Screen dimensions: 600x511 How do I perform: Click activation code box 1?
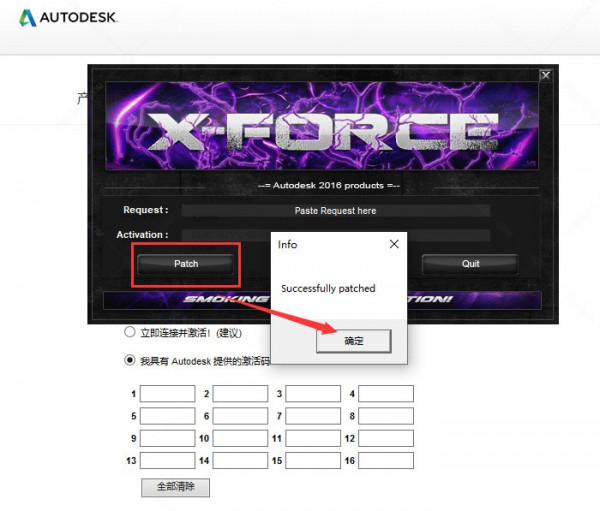tap(168, 393)
